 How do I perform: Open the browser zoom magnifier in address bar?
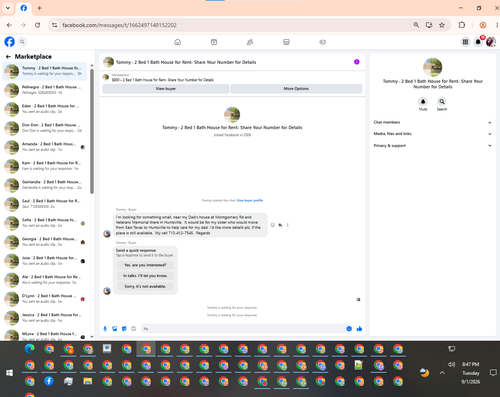(416, 25)
